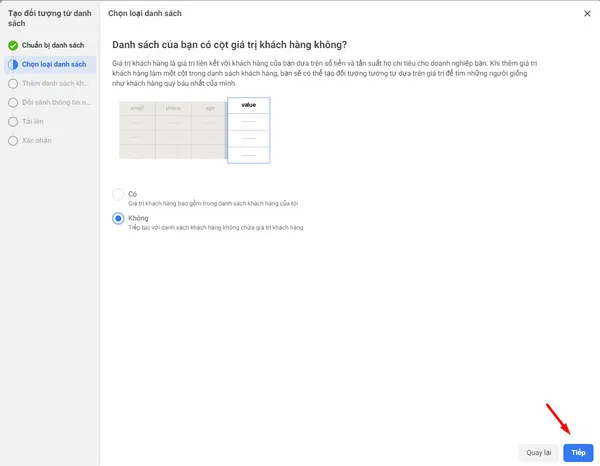
Task: Click the gray circle icon beside Thêm danh sách
Action: (x=12, y=84)
